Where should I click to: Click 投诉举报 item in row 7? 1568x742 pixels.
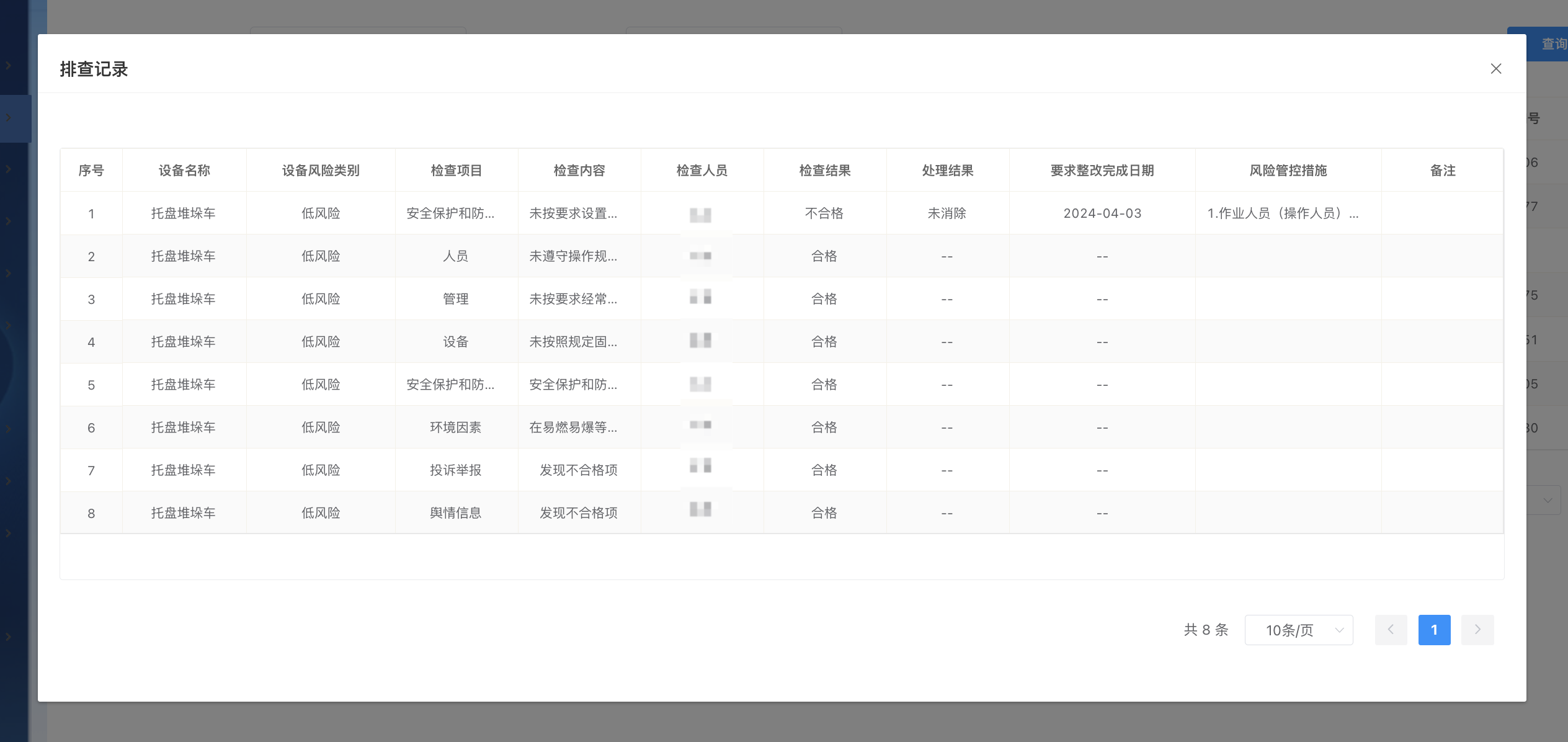[455, 470]
